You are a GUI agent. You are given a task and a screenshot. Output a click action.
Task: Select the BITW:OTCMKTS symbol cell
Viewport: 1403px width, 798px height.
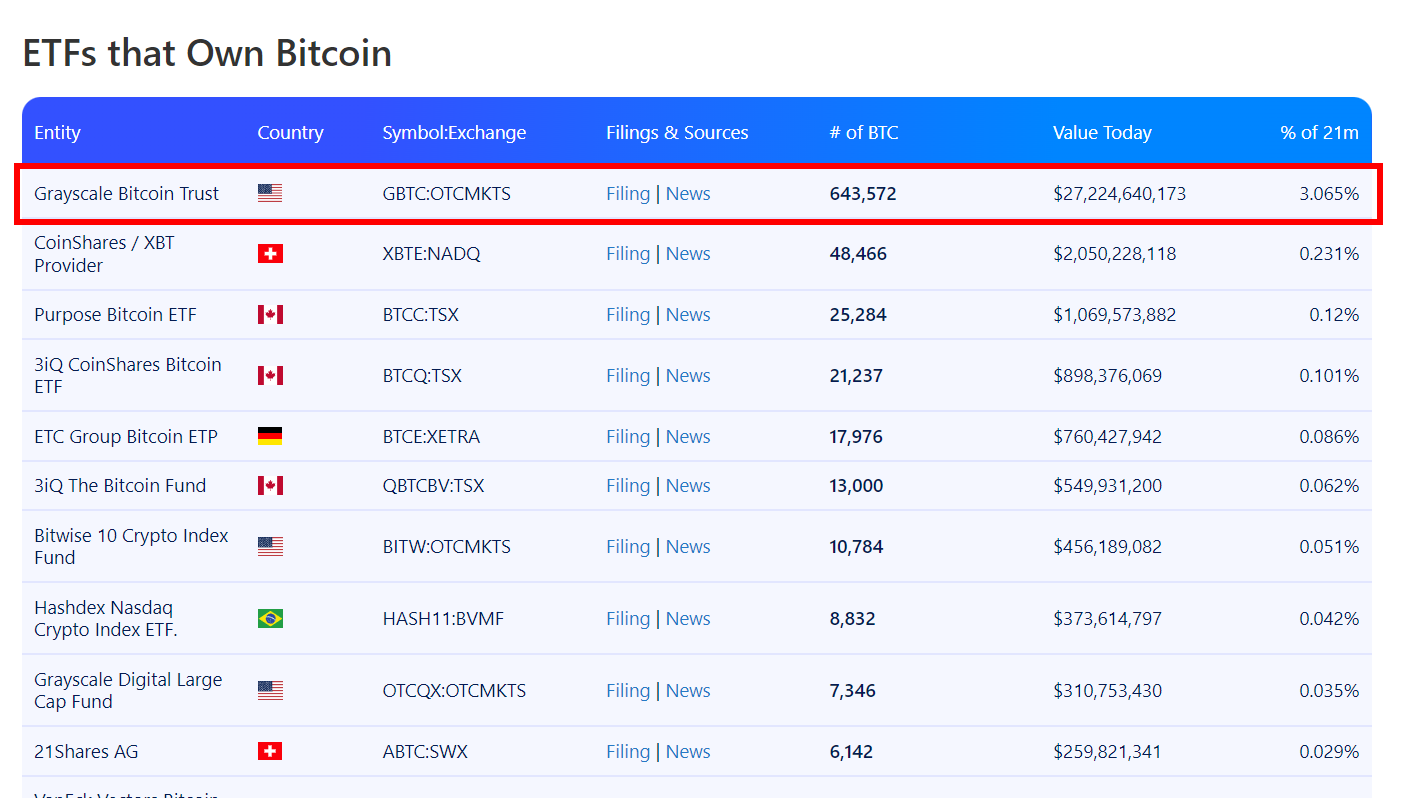(446, 547)
